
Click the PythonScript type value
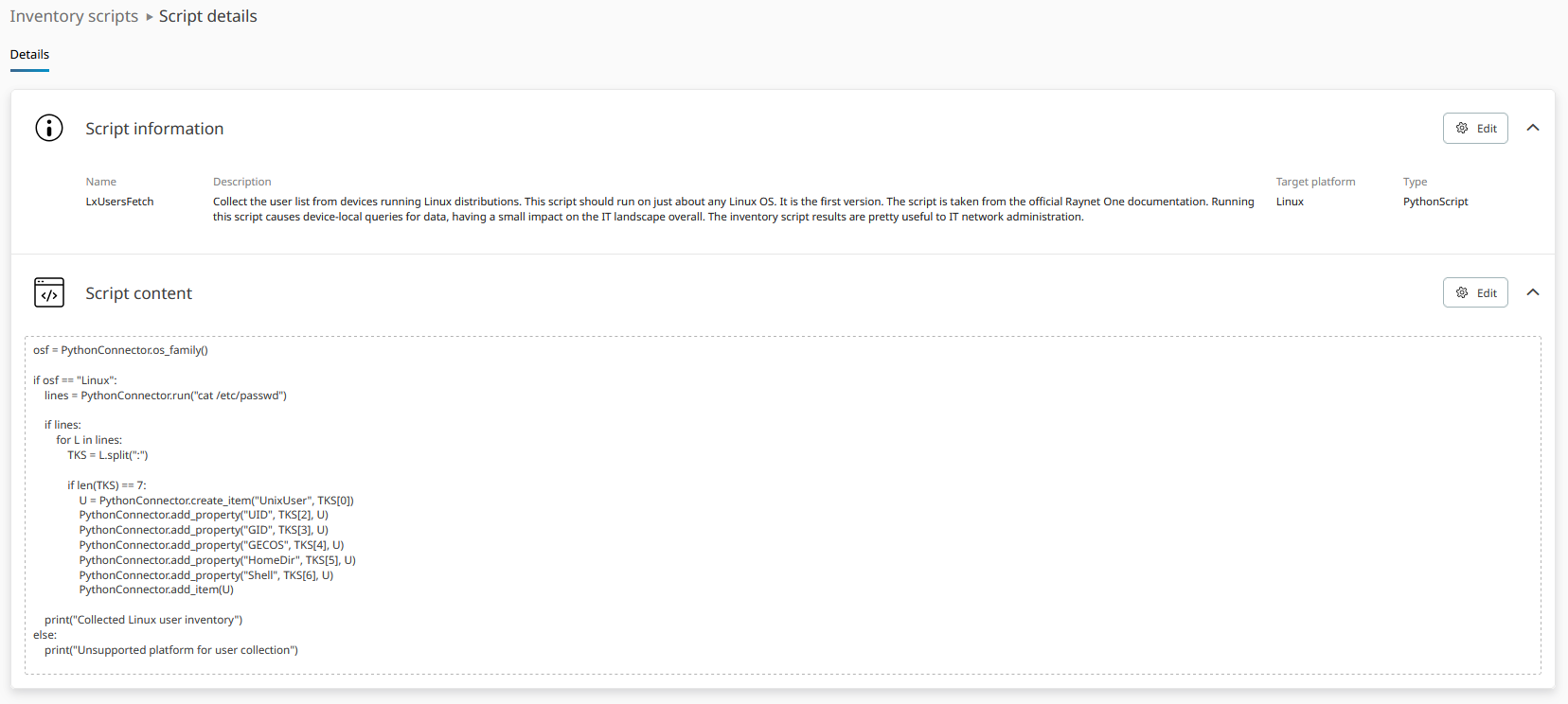[x=1435, y=202]
